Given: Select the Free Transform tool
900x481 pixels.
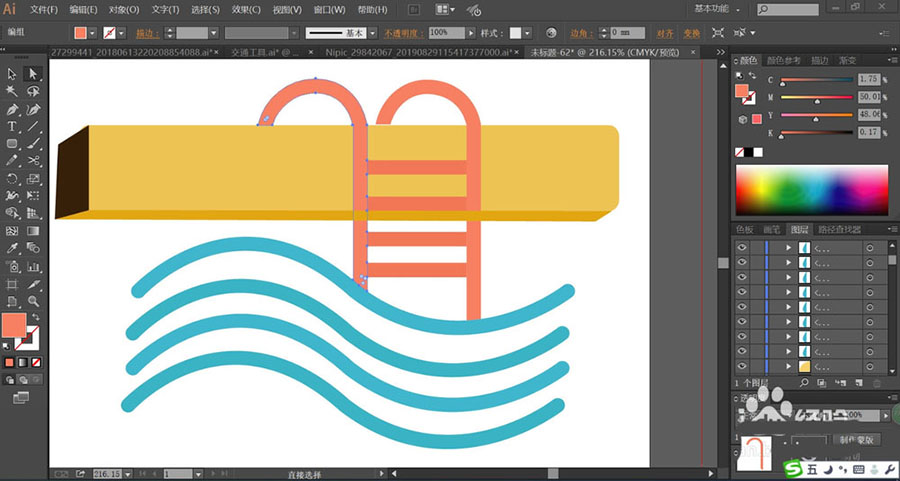Looking at the screenshot, I should pyautogui.click(x=33, y=196).
